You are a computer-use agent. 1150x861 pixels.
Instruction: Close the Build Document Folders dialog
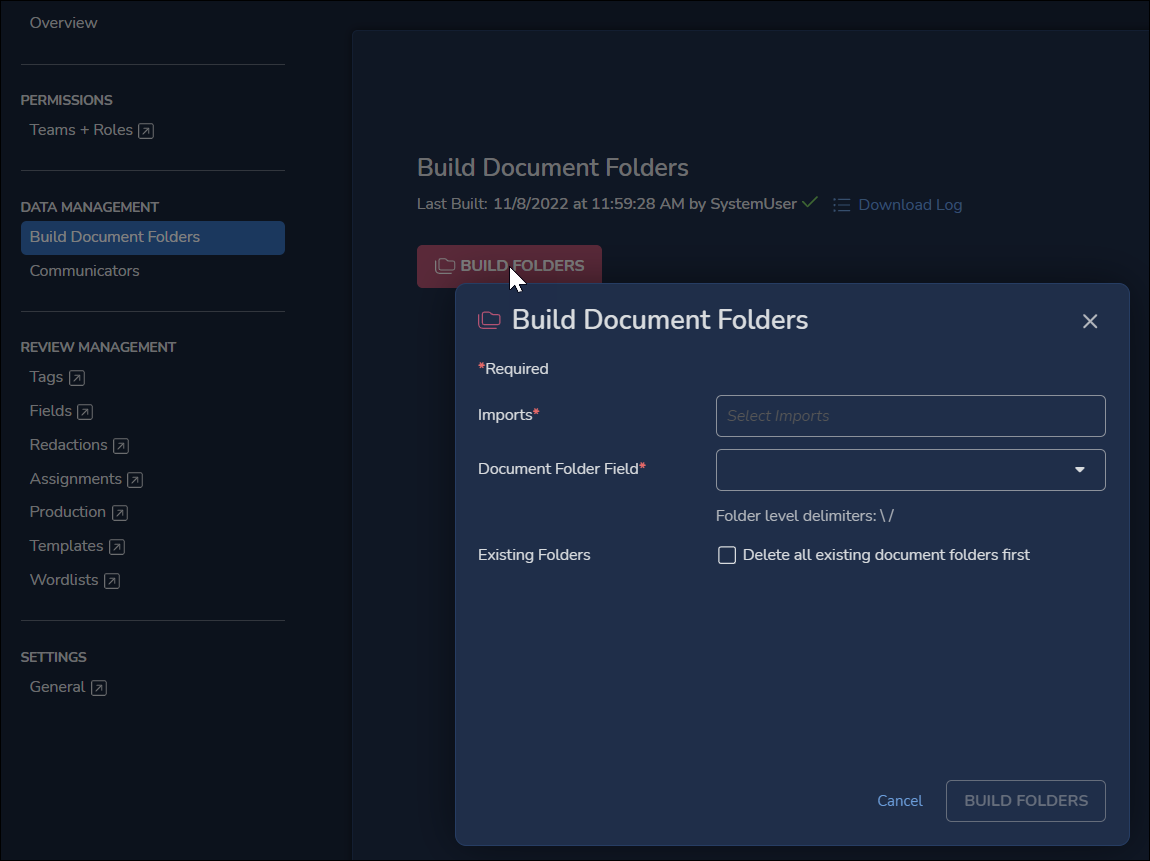tap(1090, 321)
